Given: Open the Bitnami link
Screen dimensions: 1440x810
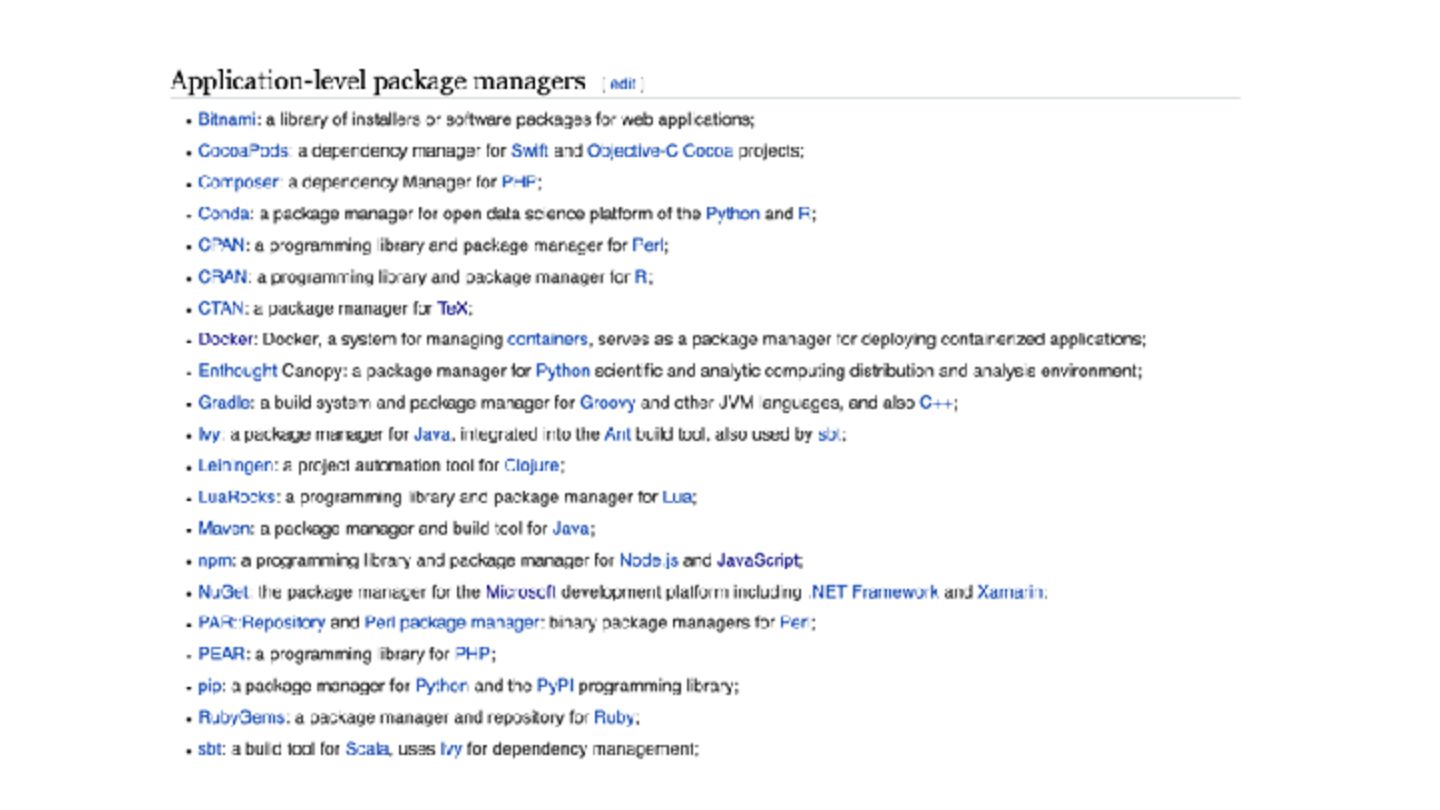Looking at the screenshot, I should click(228, 119).
